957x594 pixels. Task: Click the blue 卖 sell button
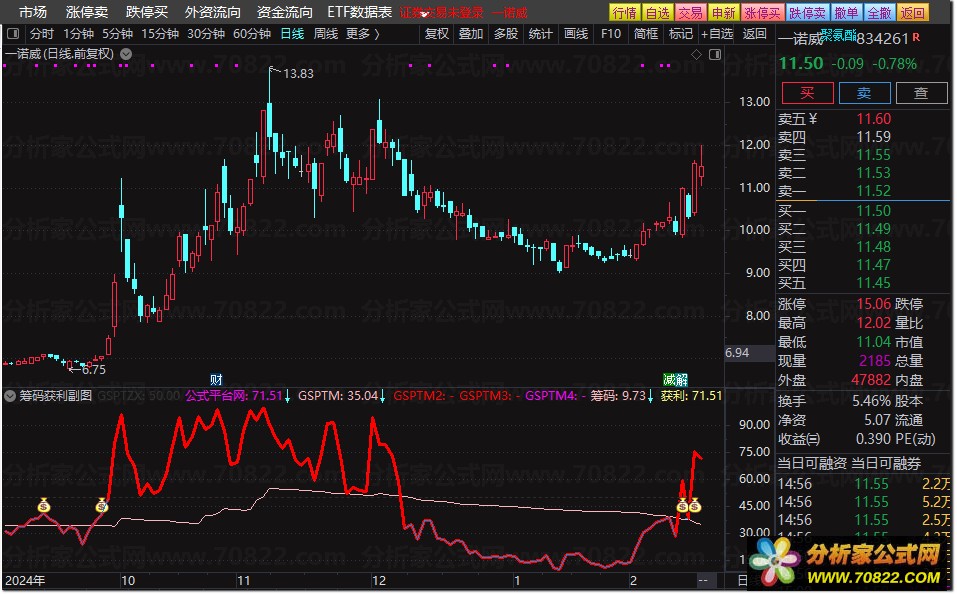tap(864, 93)
